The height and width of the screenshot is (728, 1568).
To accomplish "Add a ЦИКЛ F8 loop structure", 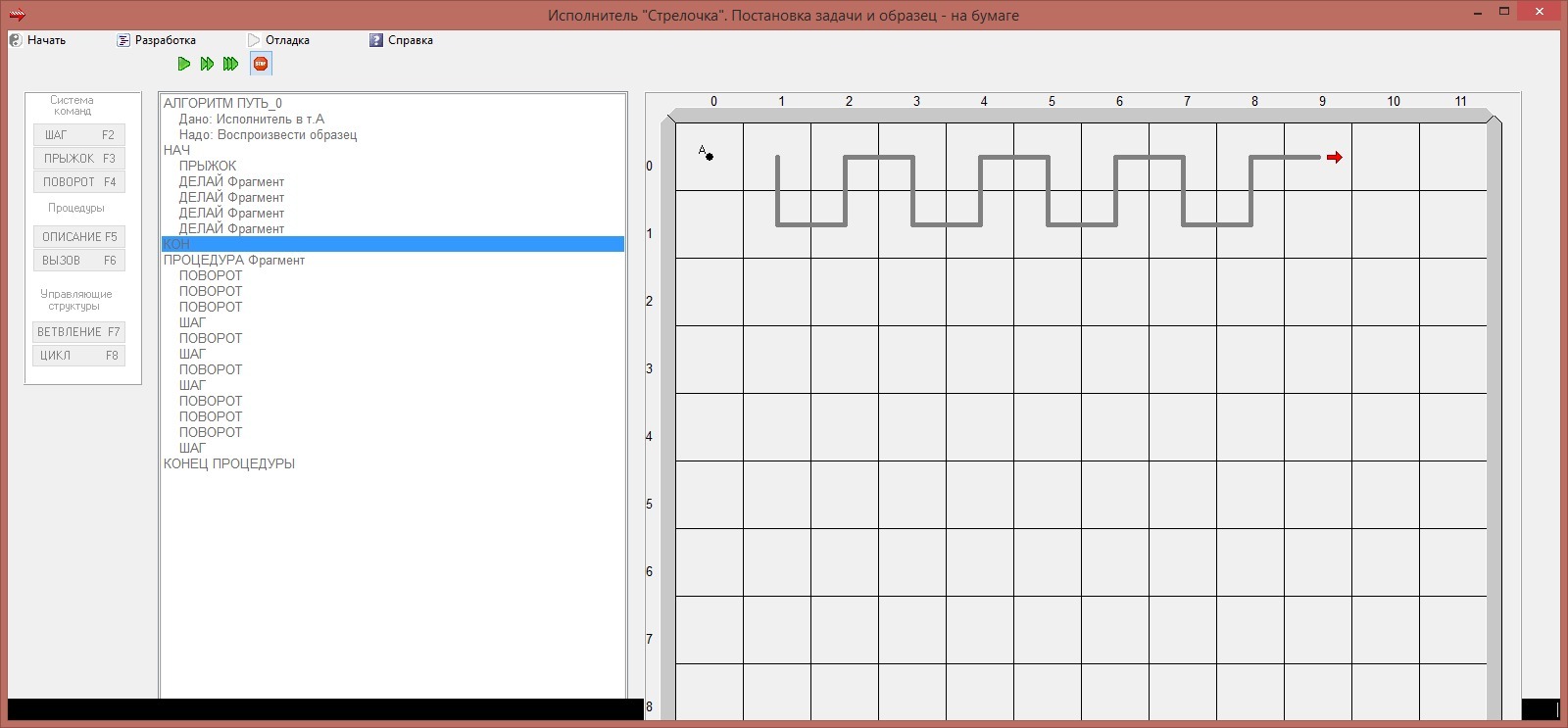I will click(79, 356).
